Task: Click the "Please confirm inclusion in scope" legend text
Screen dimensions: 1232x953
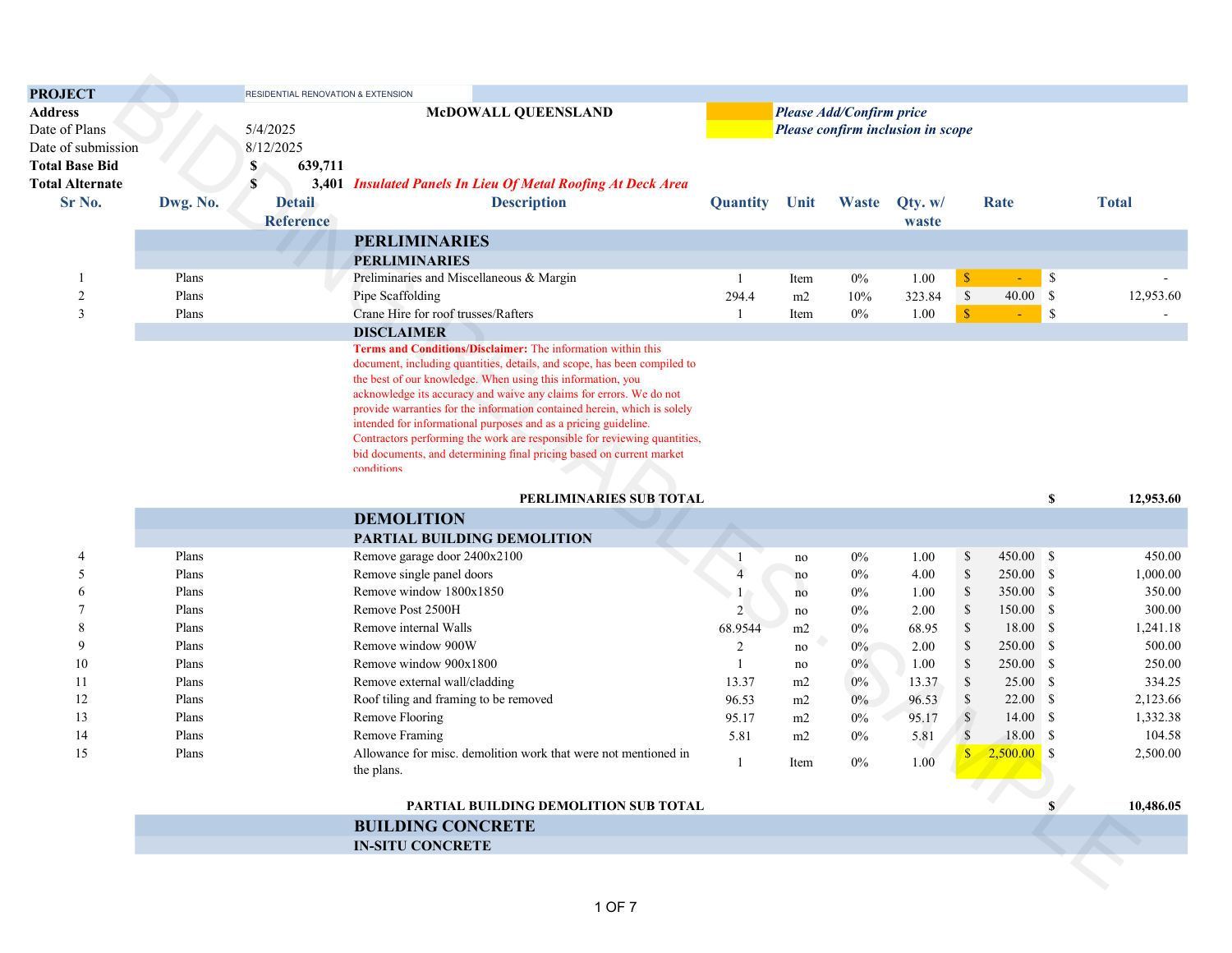Action: [874, 130]
